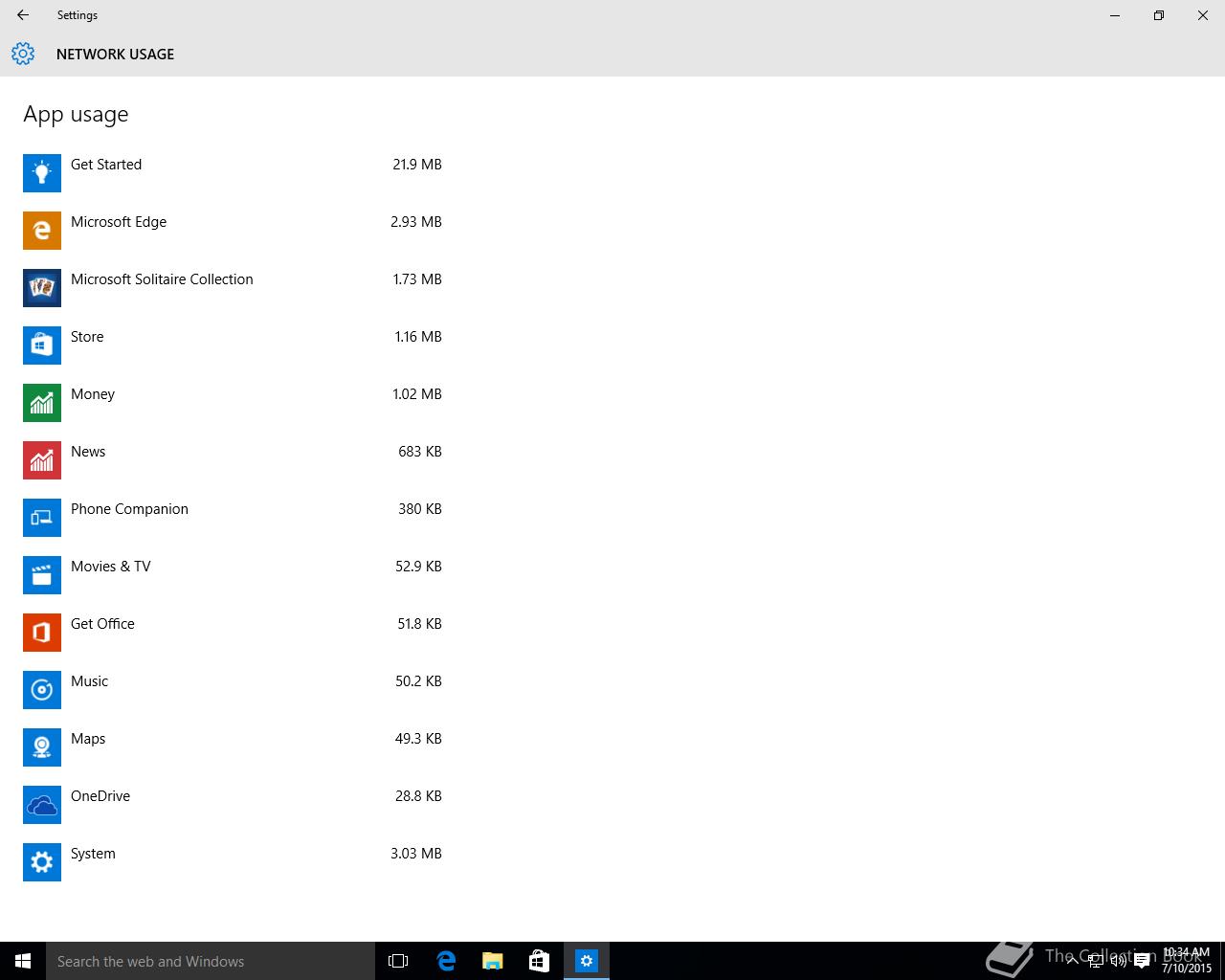Open the Windows Start menu
The image size is (1225, 980).
23,961
